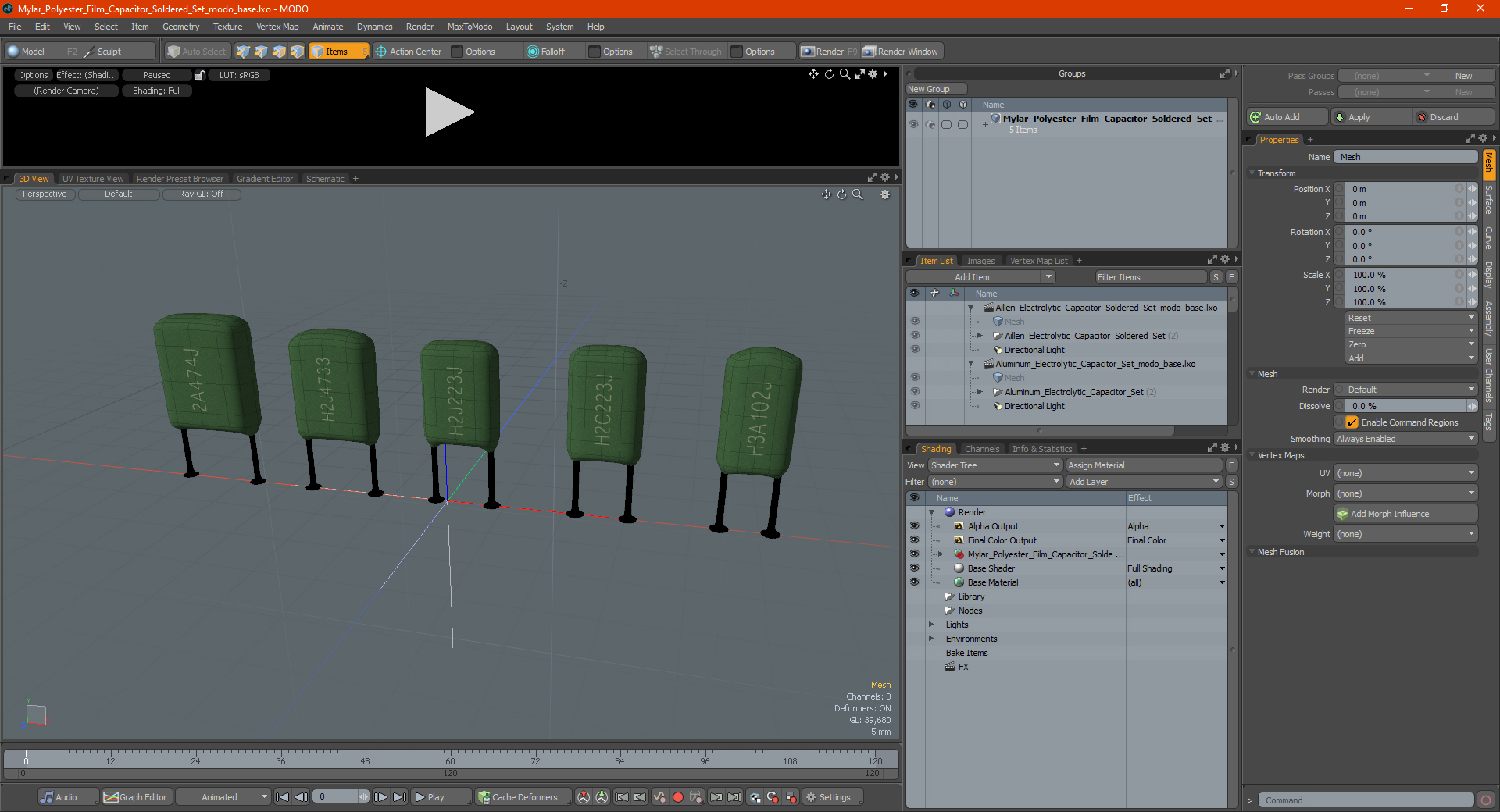Open the Vertex Map menu
Image resolution: width=1500 pixels, height=812 pixels.
(x=277, y=27)
